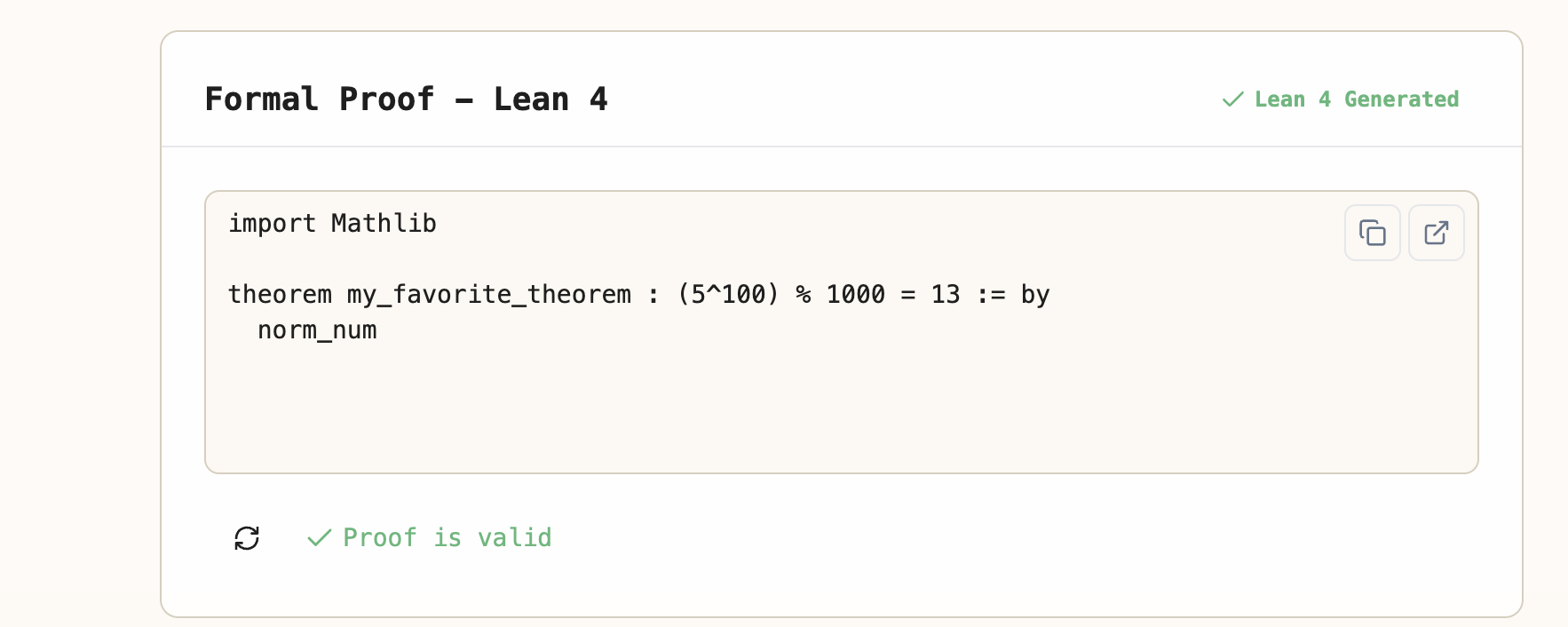Click the word Mathlib in the import line
The image size is (1568, 627).
(x=384, y=223)
